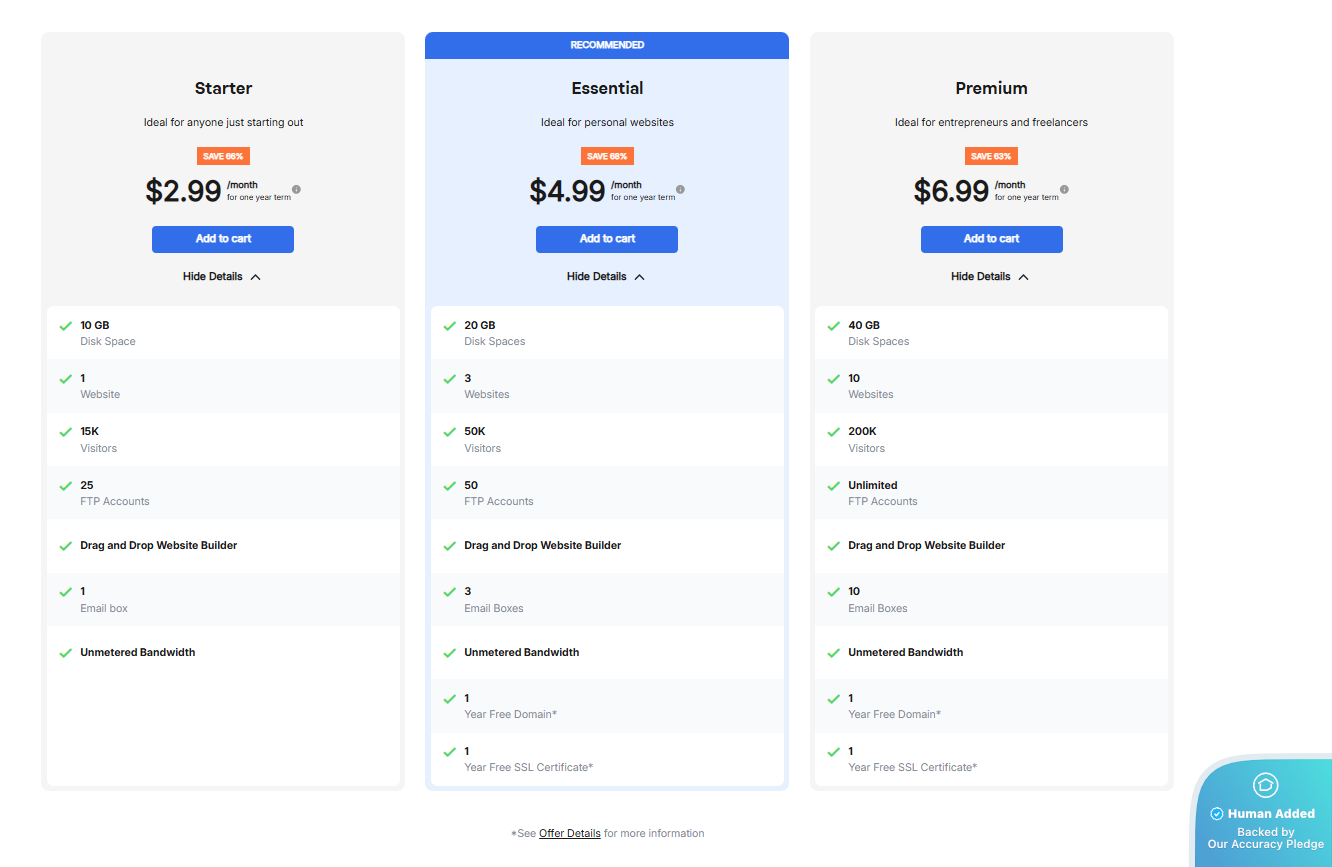
Task: Click the Human Added accuracy pledge badge
Action: (1264, 814)
